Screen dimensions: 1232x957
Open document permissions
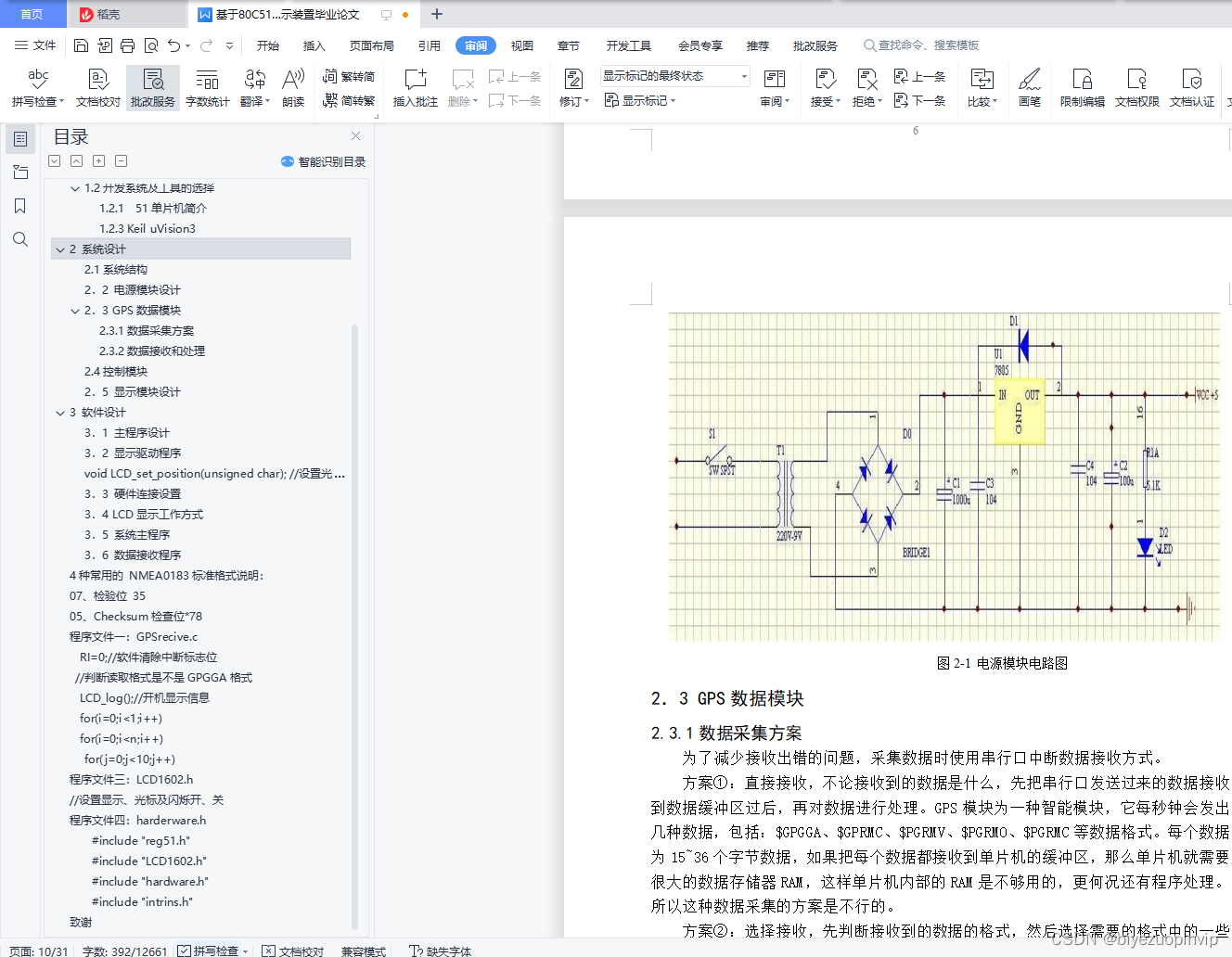coord(1136,87)
